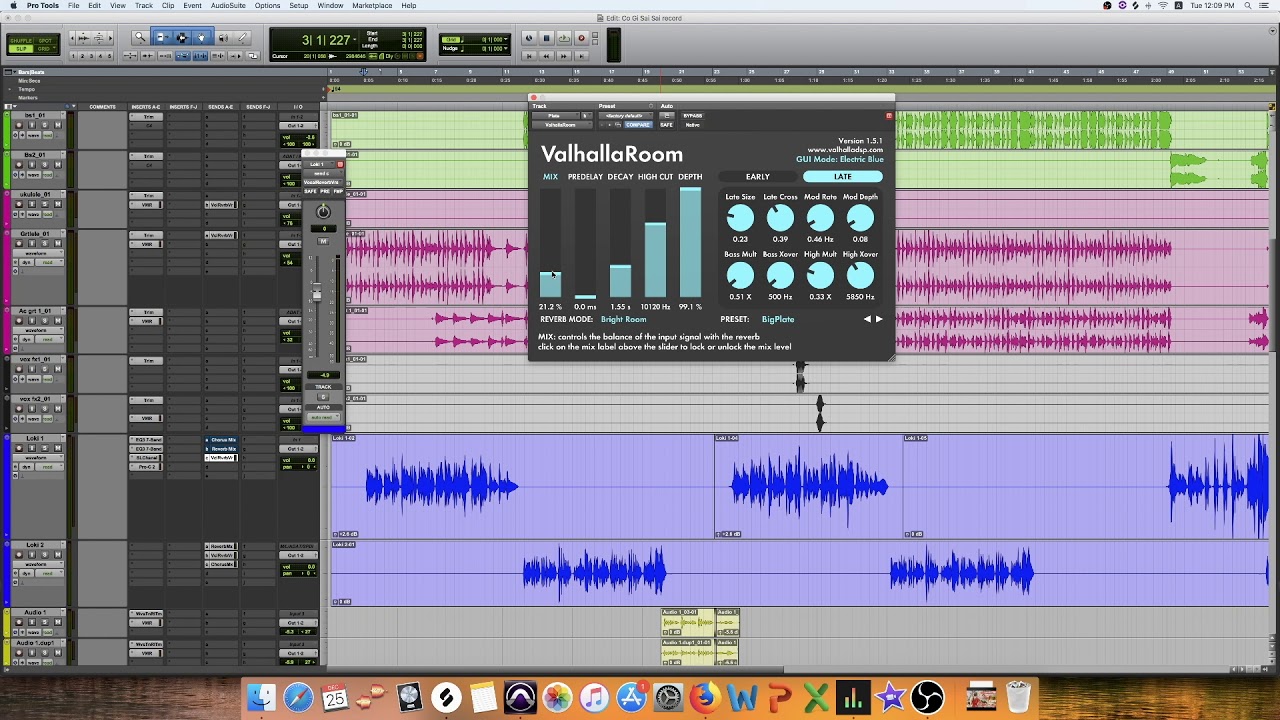Open the App Store from the dock

[x=631, y=697]
